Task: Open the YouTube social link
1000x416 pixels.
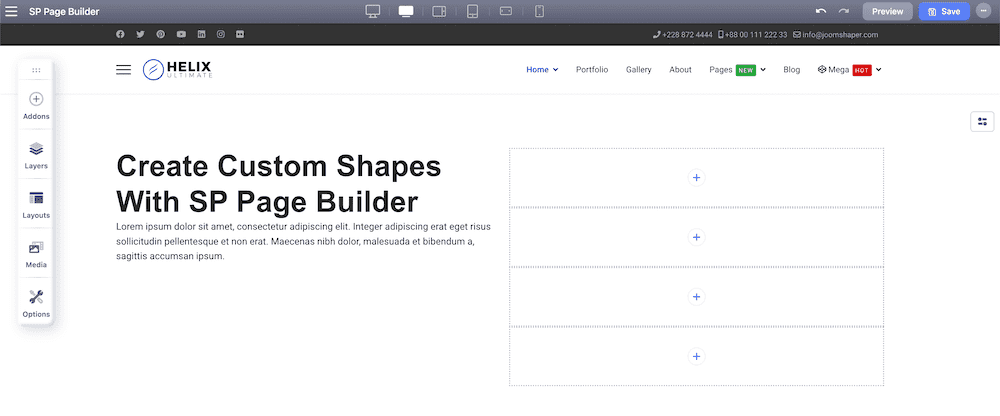Action: (x=181, y=34)
